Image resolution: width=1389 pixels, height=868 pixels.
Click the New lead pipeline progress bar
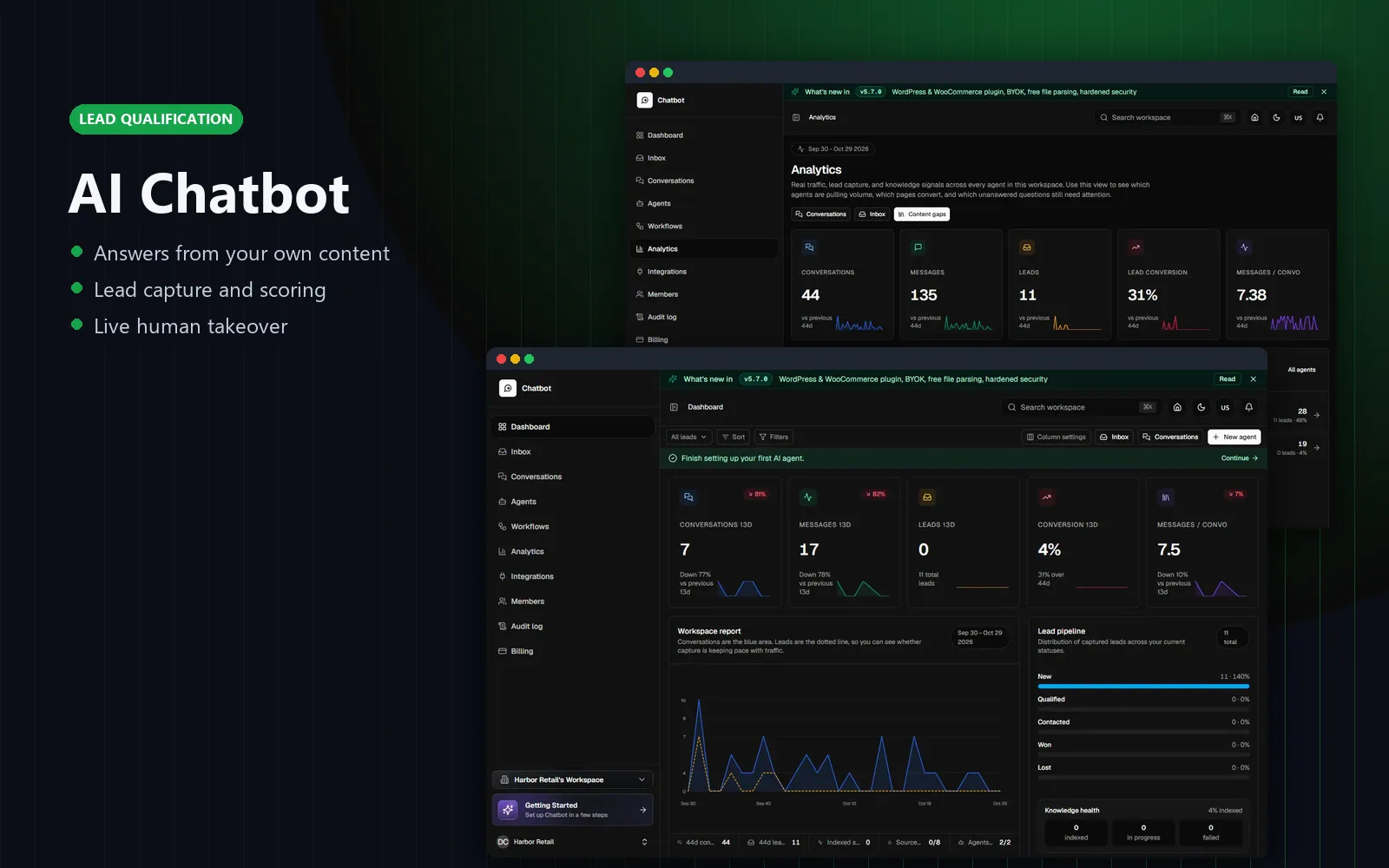1143,687
